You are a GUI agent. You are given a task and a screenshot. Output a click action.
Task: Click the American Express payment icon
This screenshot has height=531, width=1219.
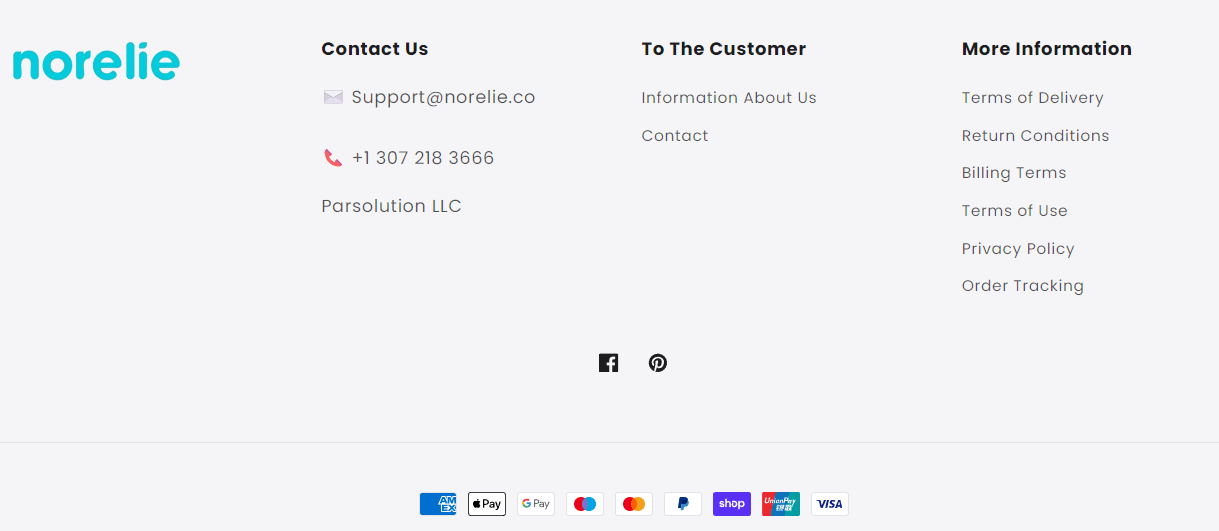pos(438,504)
